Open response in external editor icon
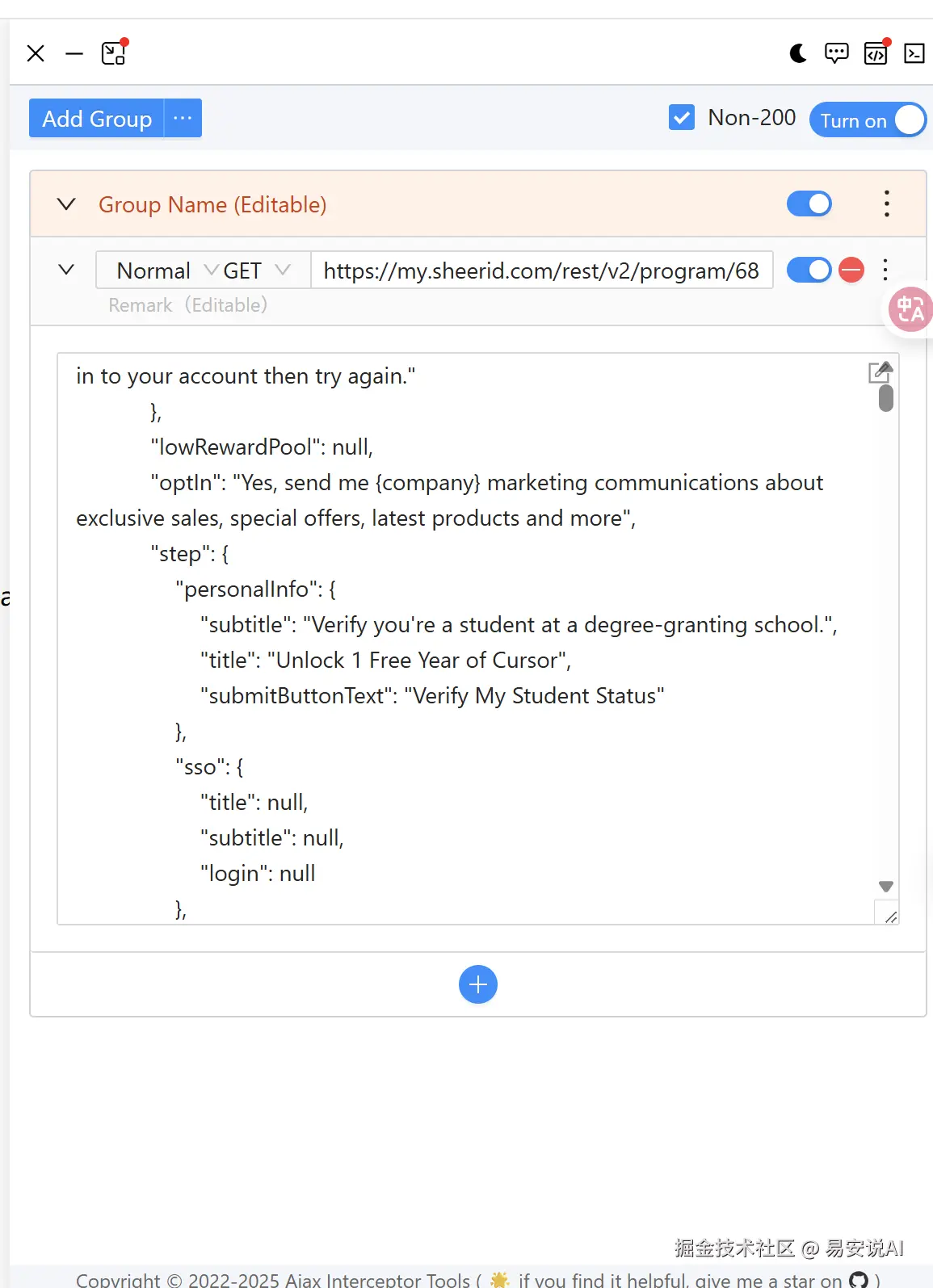The height and width of the screenshot is (1288, 933). (880, 371)
